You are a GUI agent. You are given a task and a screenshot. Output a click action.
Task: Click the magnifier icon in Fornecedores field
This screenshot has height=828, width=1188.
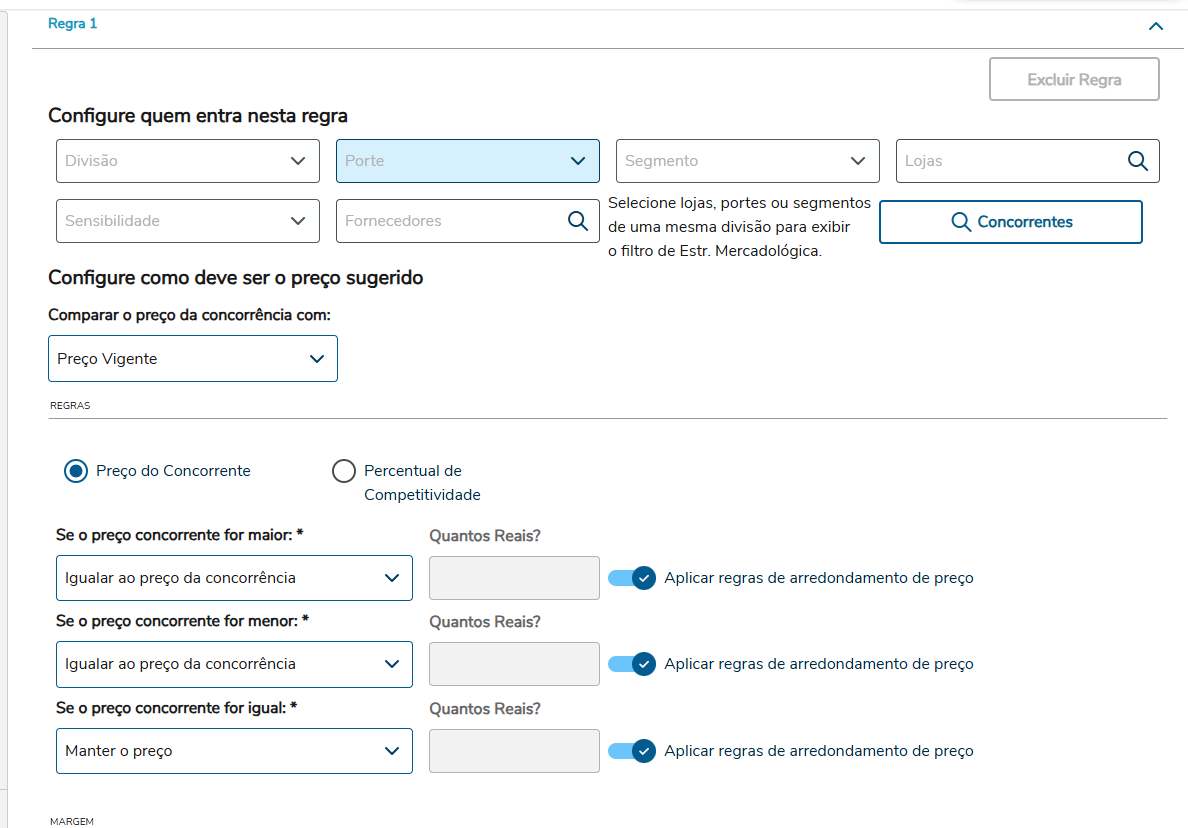(577, 221)
